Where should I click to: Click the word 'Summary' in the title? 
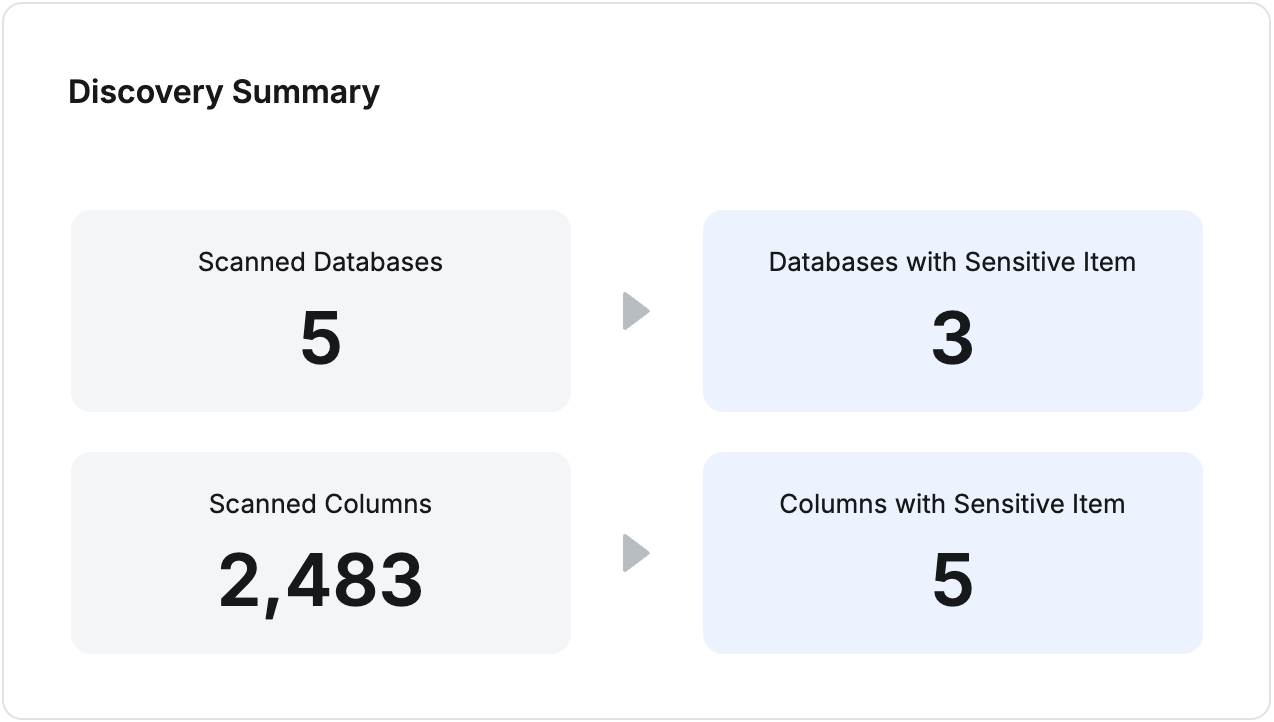pyautogui.click(x=306, y=92)
